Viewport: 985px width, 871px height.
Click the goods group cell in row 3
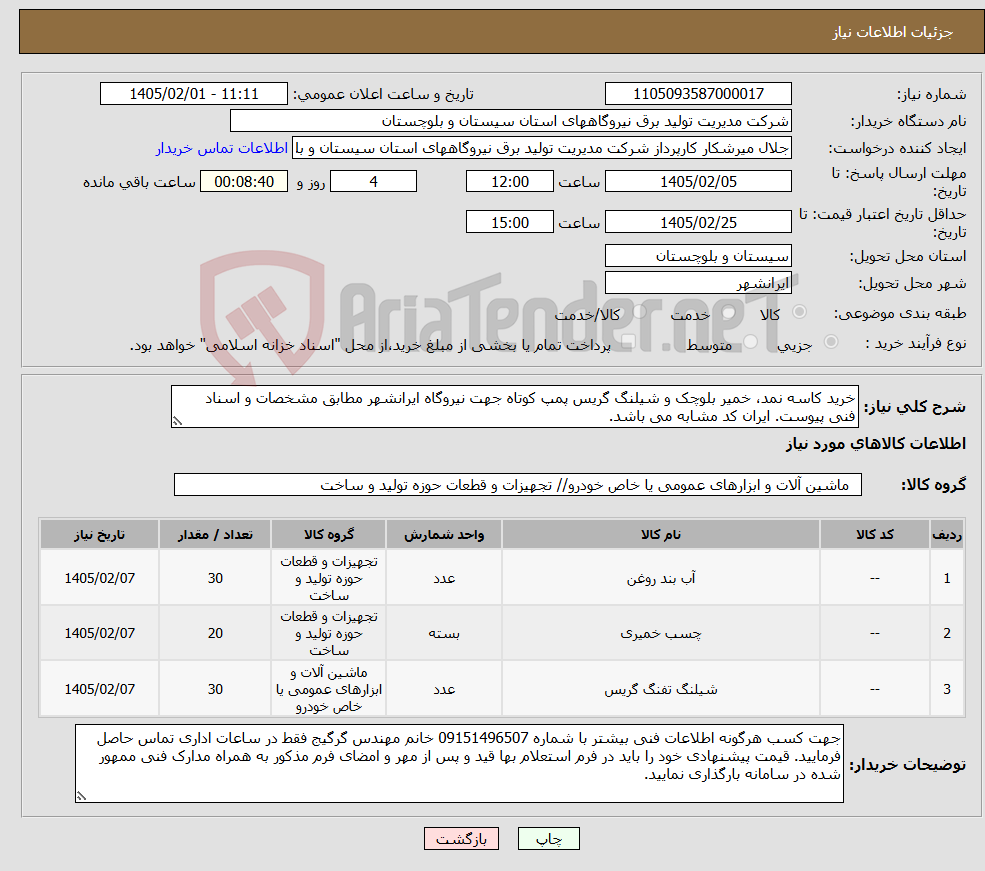(x=329, y=690)
